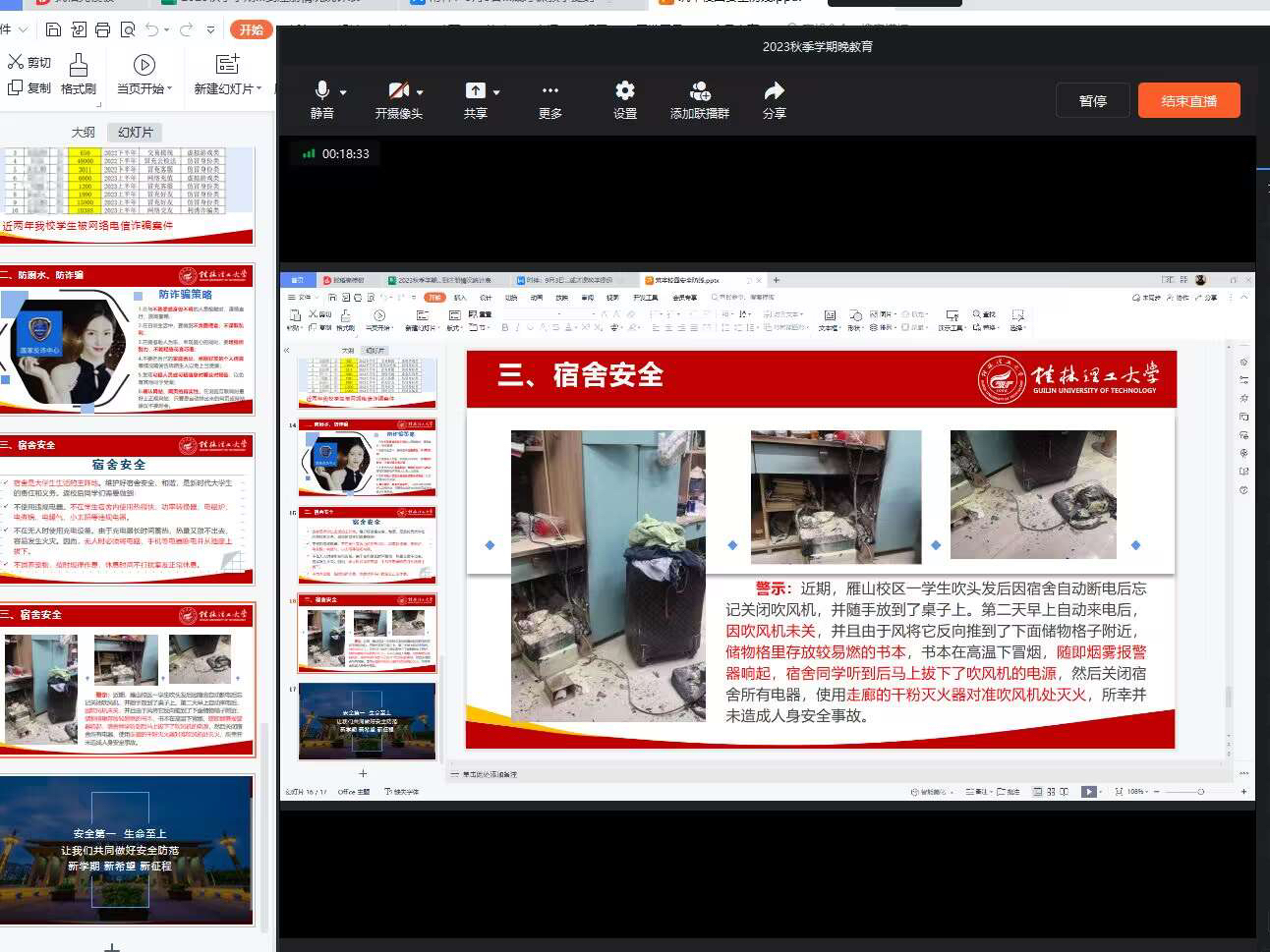Viewport: 1270px width, 952px height.
Task: Start the slideshow from the status bar play icon
Action: pos(1087,791)
